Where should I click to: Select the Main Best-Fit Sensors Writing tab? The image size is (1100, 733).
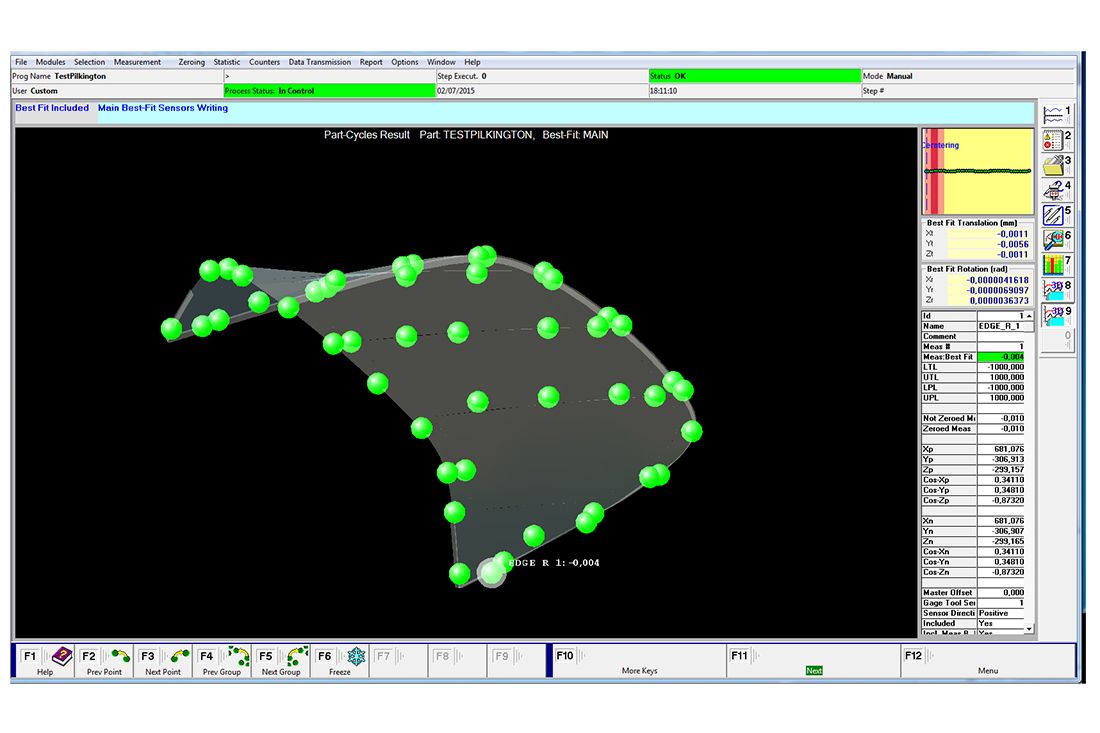click(x=163, y=108)
